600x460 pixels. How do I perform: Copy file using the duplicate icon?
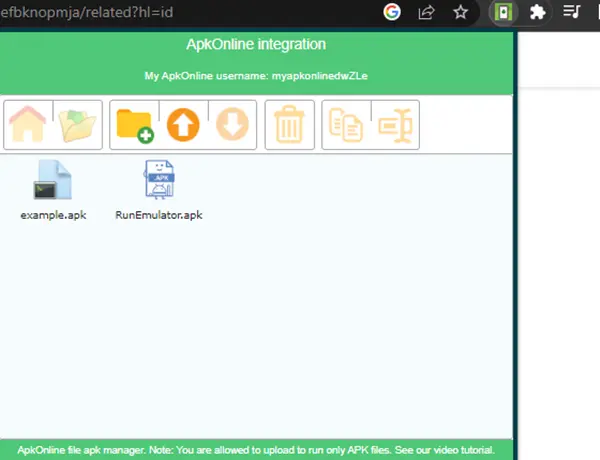pyautogui.click(x=346, y=125)
